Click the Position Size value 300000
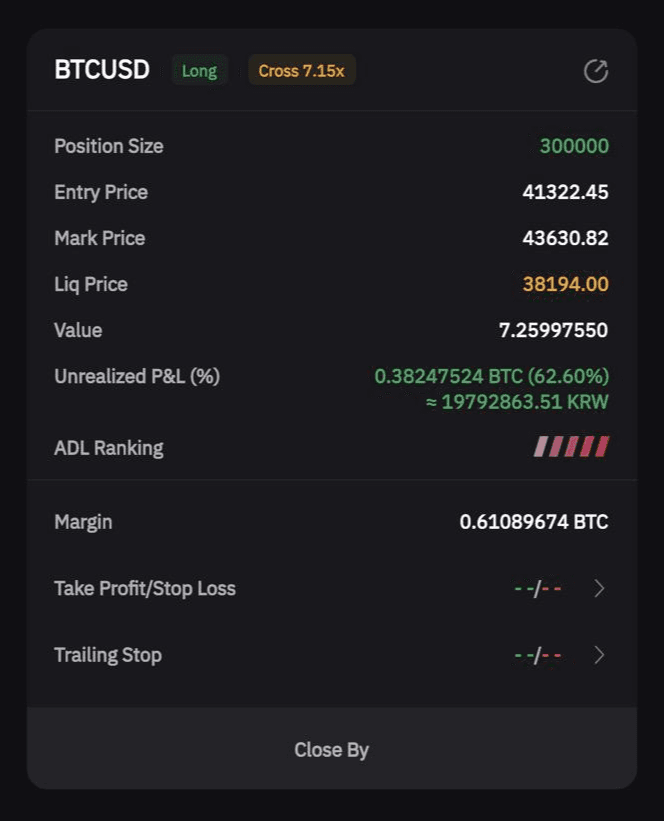 [x=574, y=146]
